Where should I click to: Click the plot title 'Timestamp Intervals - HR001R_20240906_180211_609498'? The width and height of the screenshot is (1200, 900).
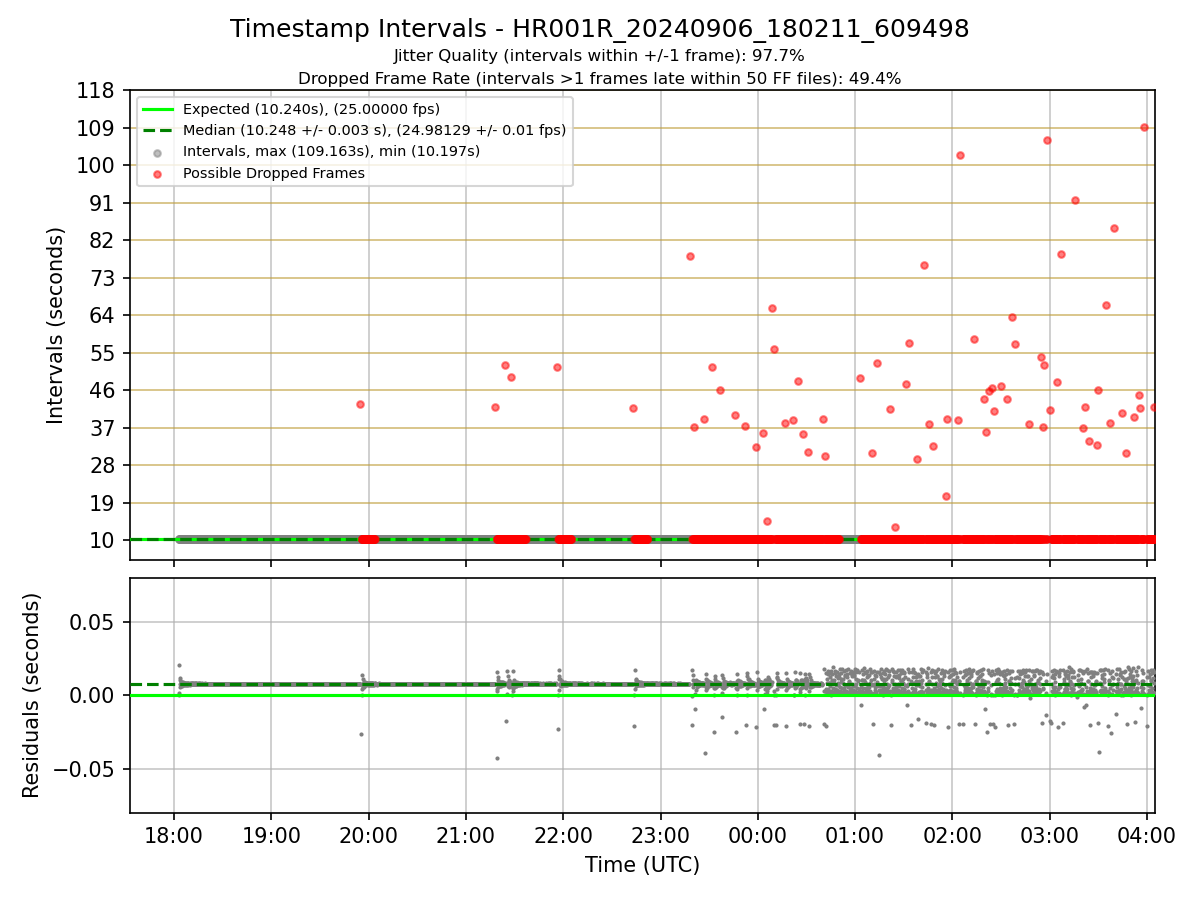[600, 29]
